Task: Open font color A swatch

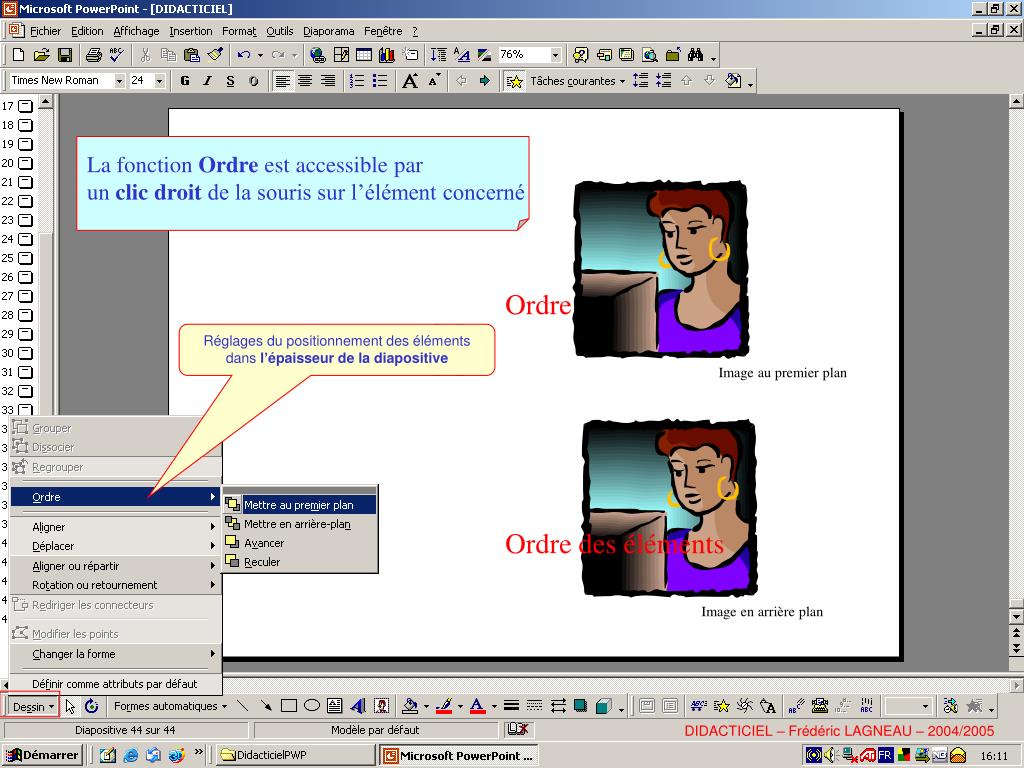Action: 477,706
